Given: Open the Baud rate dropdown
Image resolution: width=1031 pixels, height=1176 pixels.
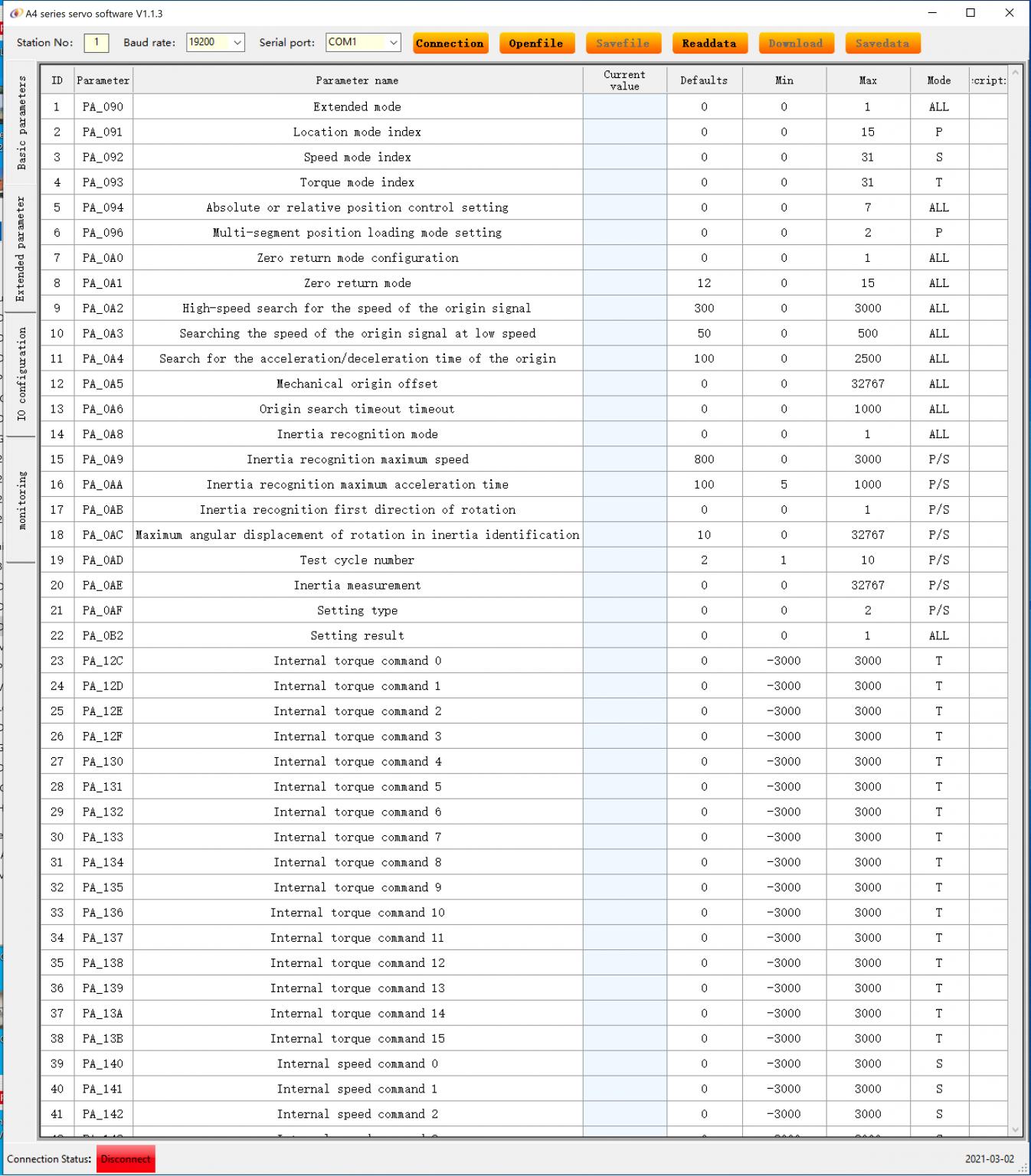Looking at the screenshot, I should point(237,43).
